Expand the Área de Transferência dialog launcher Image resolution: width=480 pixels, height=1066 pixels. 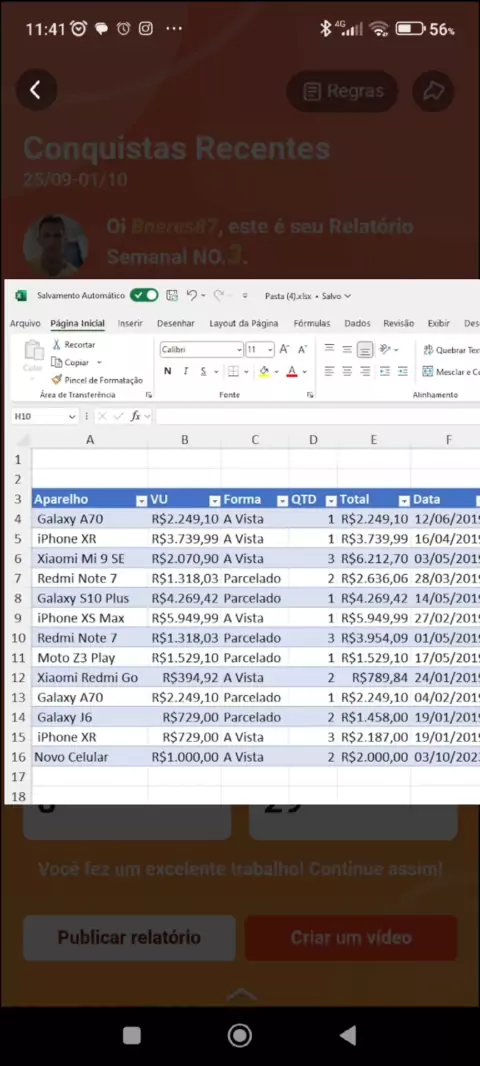click(149, 395)
